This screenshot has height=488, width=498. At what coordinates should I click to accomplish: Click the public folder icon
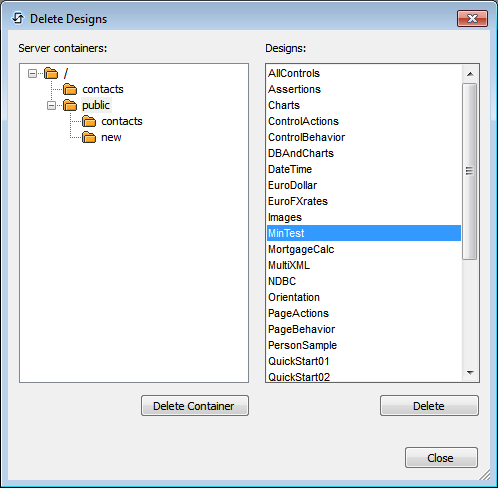[70, 105]
